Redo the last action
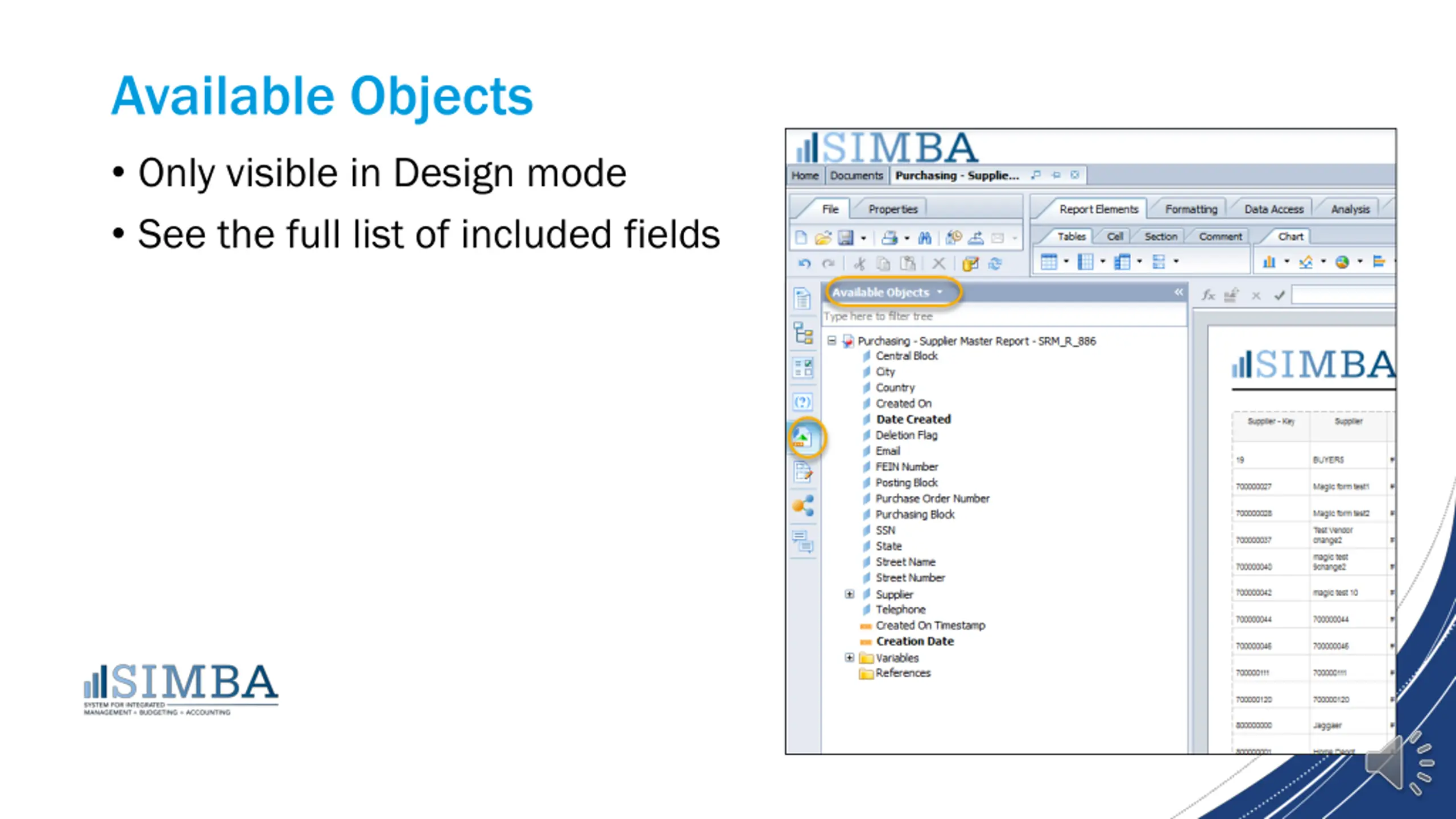This screenshot has height=819, width=1456. 828,263
